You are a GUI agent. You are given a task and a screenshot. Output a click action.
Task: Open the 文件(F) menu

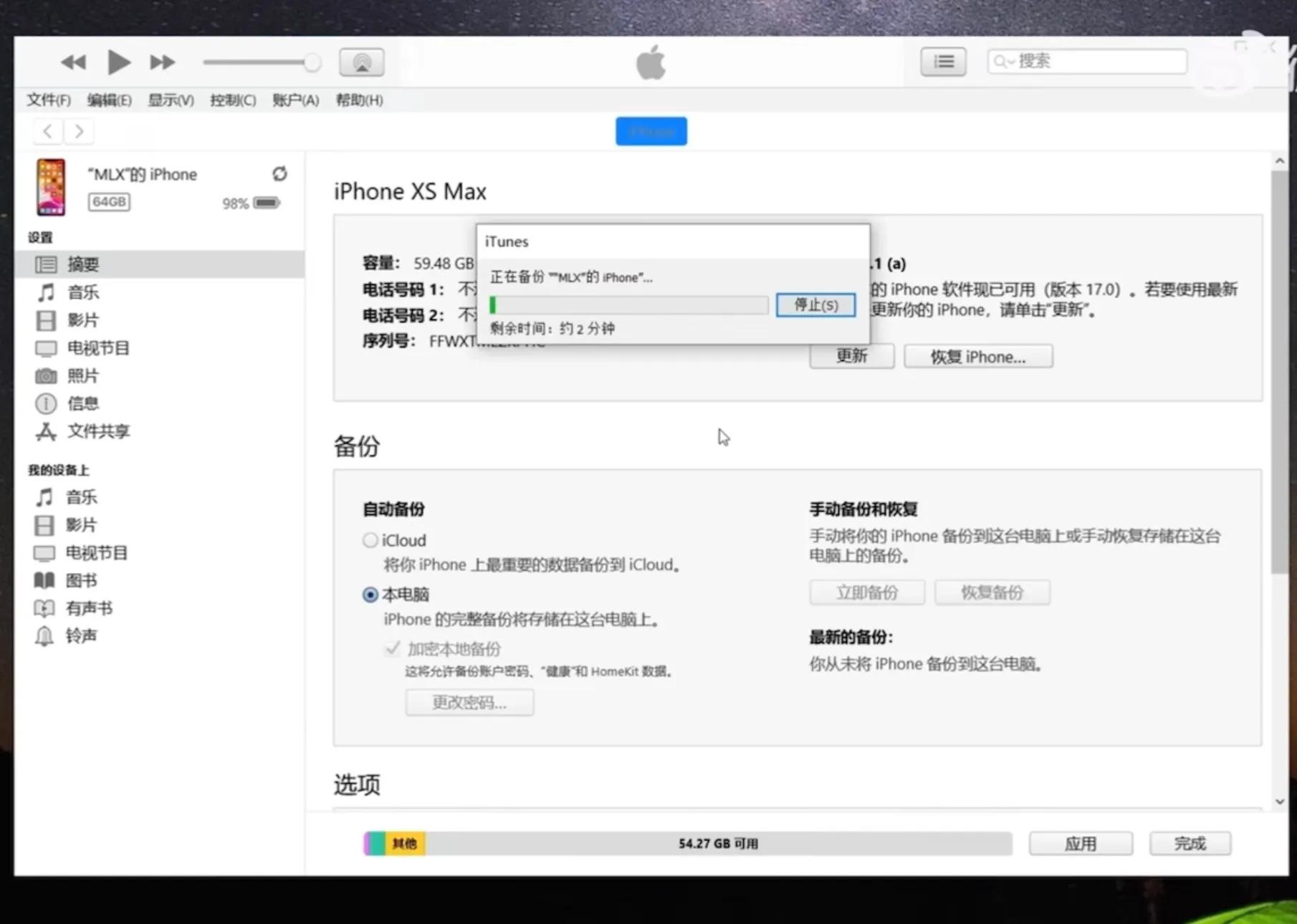[x=47, y=100]
